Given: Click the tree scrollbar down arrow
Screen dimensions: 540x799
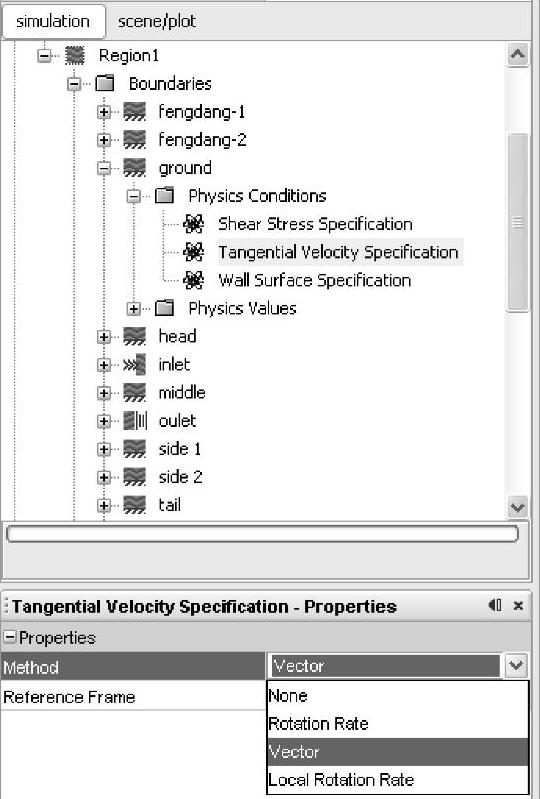Looking at the screenshot, I should click(518, 507).
